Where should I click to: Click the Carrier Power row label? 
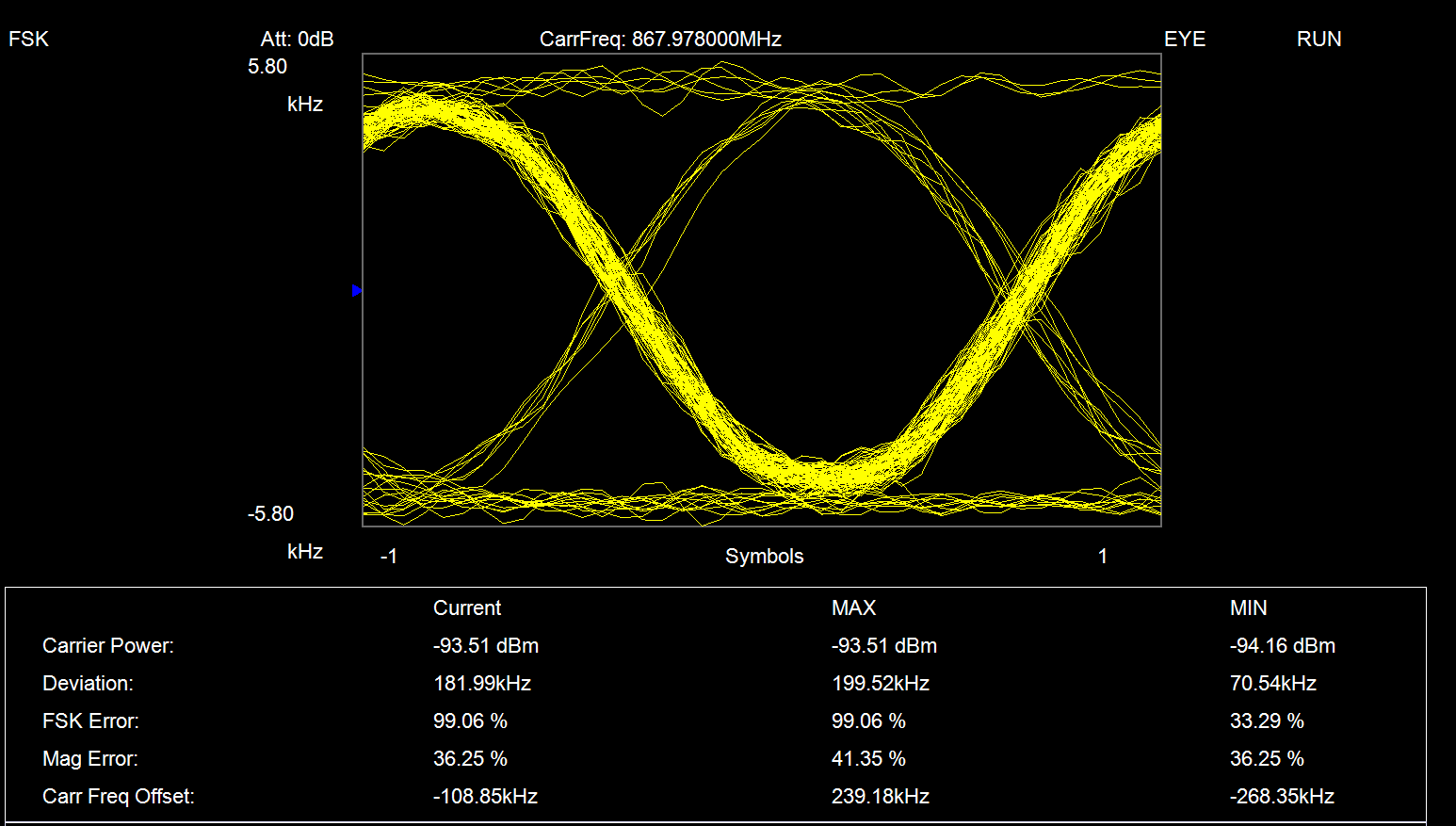point(108,646)
